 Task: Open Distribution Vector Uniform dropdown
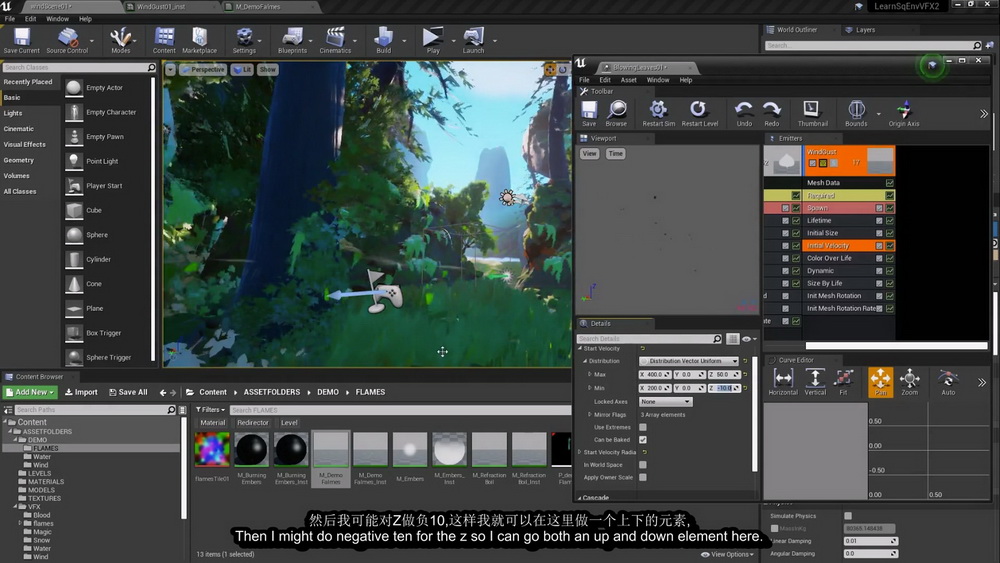(689, 361)
